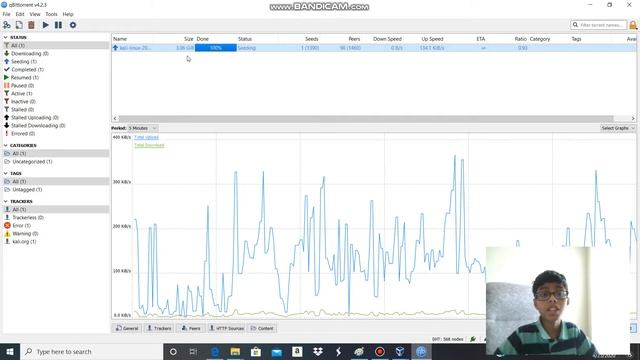Collapse the TAGS section
640x360 pixels.
6,173
